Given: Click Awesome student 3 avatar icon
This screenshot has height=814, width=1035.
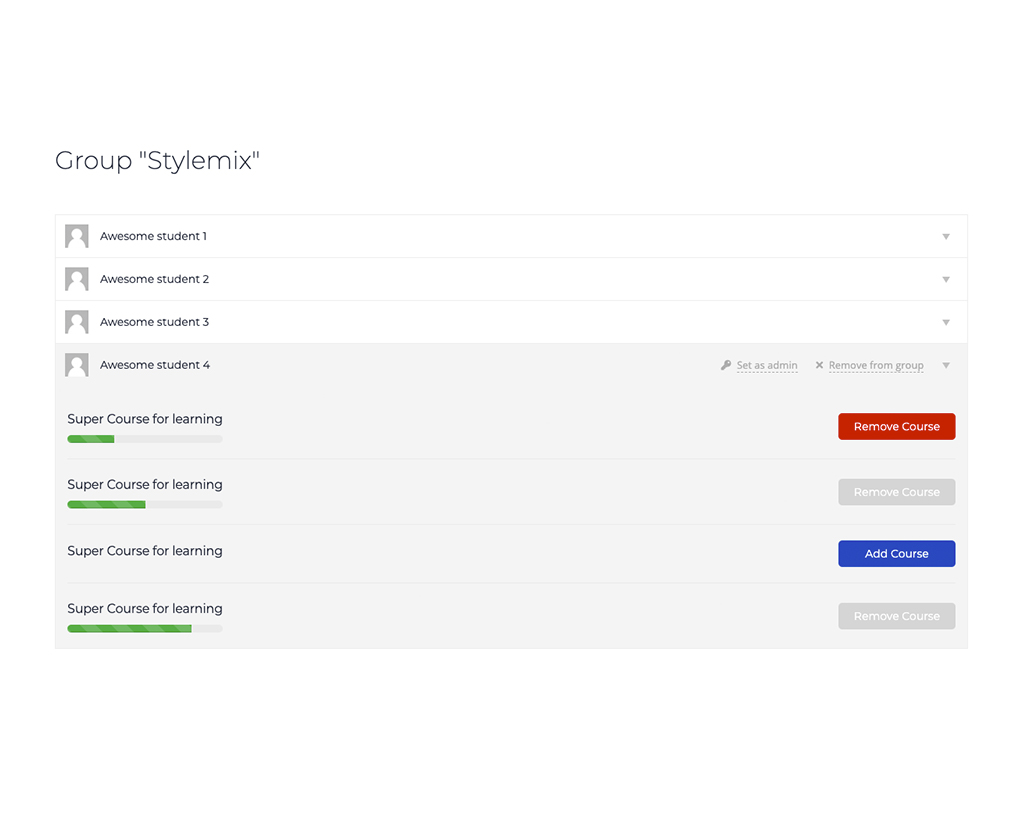Looking at the screenshot, I should point(77,322).
